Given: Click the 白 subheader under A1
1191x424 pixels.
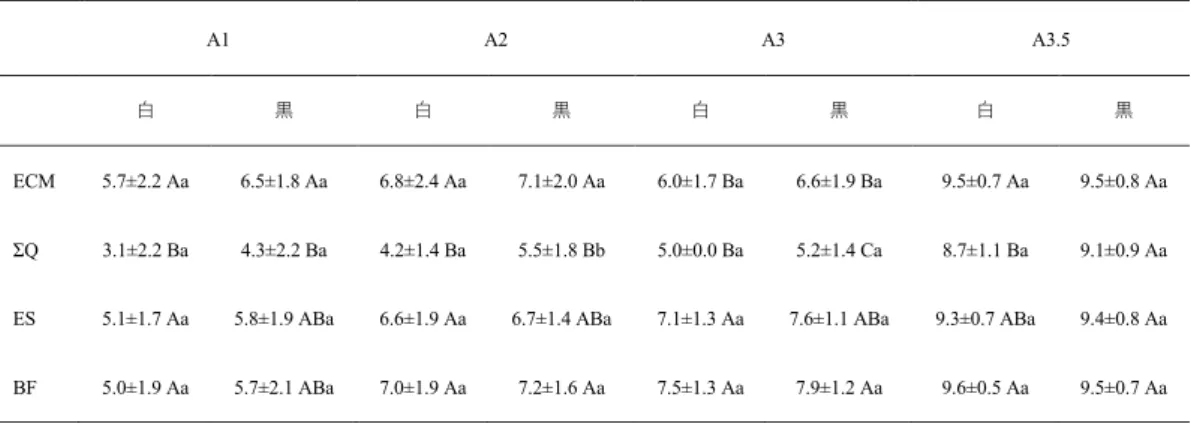Looking at the screenshot, I should coord(146,110).
